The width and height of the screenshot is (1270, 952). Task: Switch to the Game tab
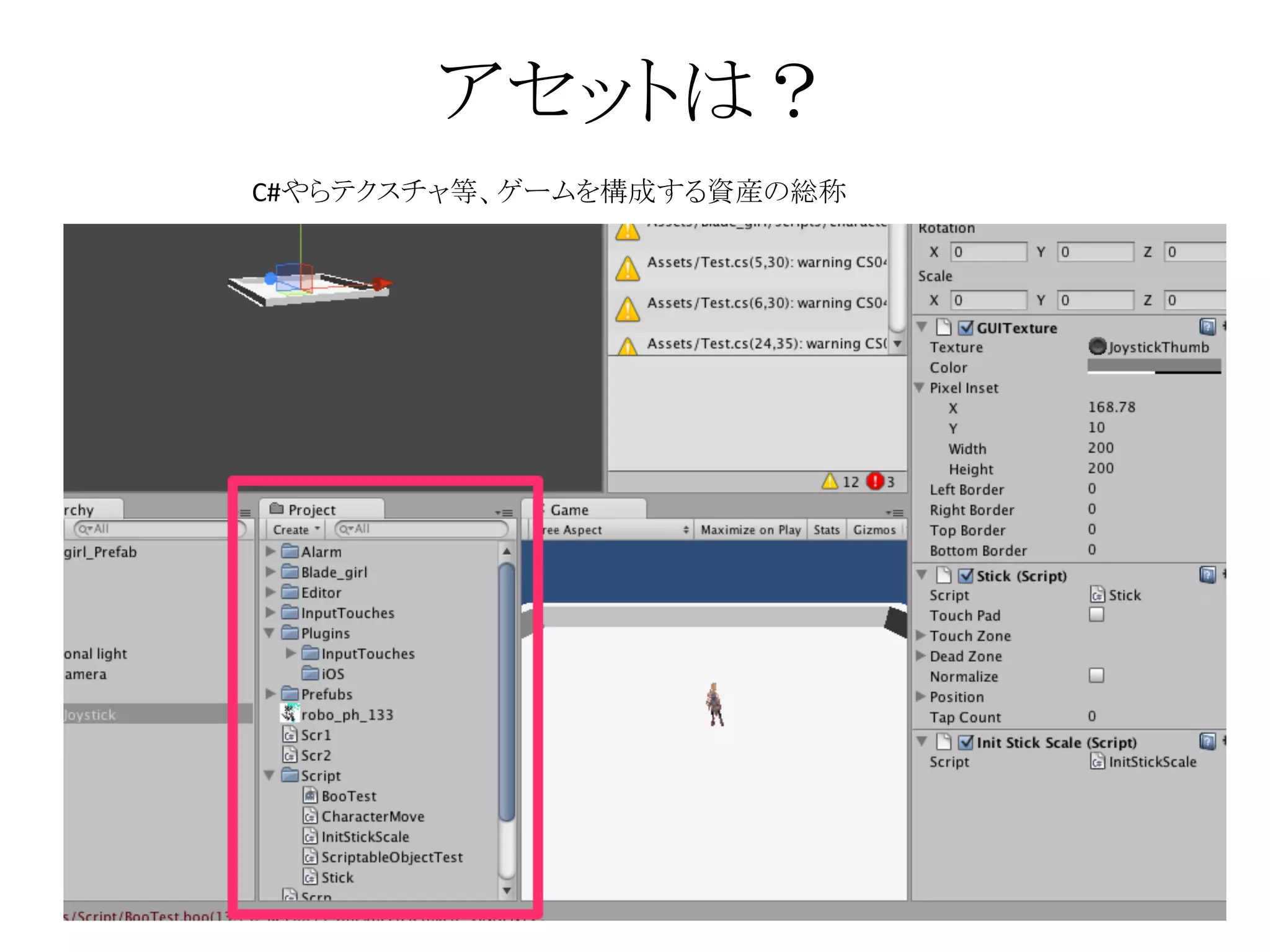coord(569,510)
